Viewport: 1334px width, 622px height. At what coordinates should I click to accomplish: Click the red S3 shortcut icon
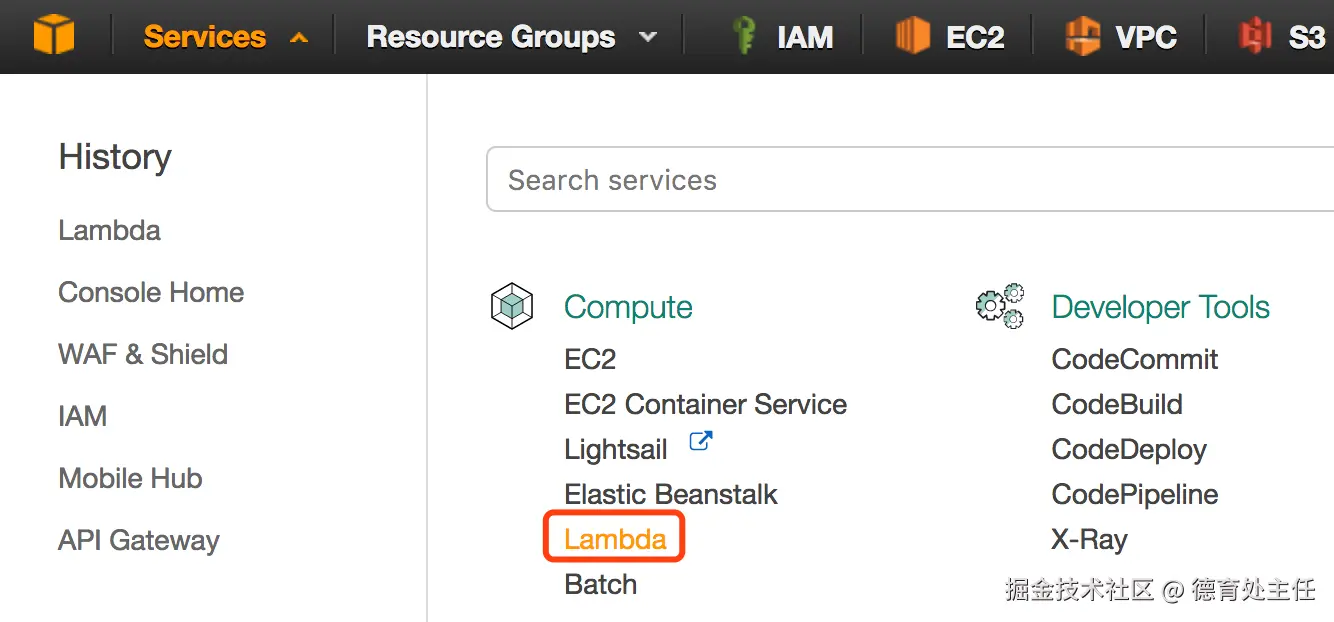(x=1255, y=36)
